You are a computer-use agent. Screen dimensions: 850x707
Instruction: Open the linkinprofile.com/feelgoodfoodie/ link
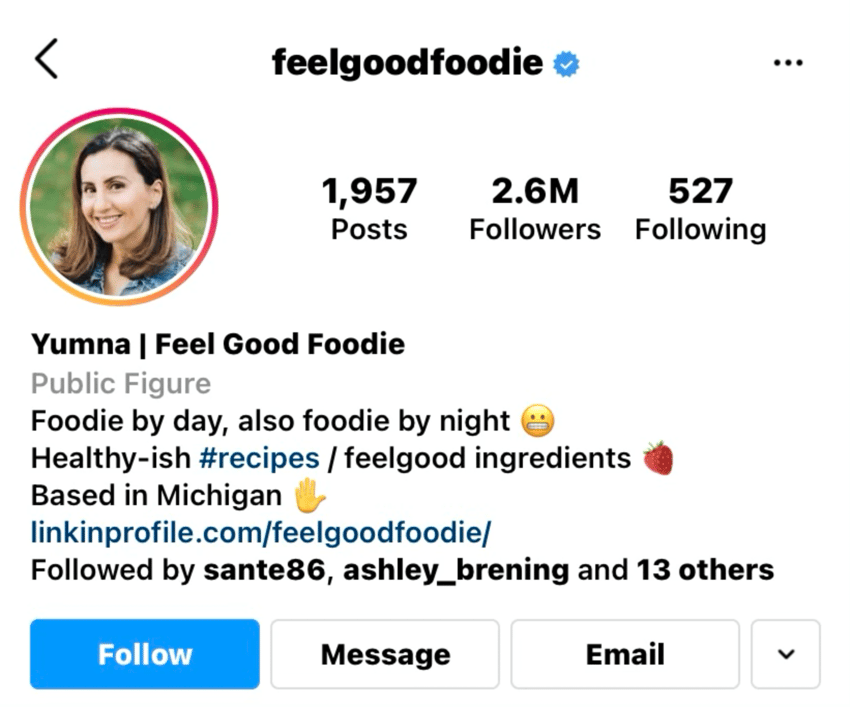258,533
